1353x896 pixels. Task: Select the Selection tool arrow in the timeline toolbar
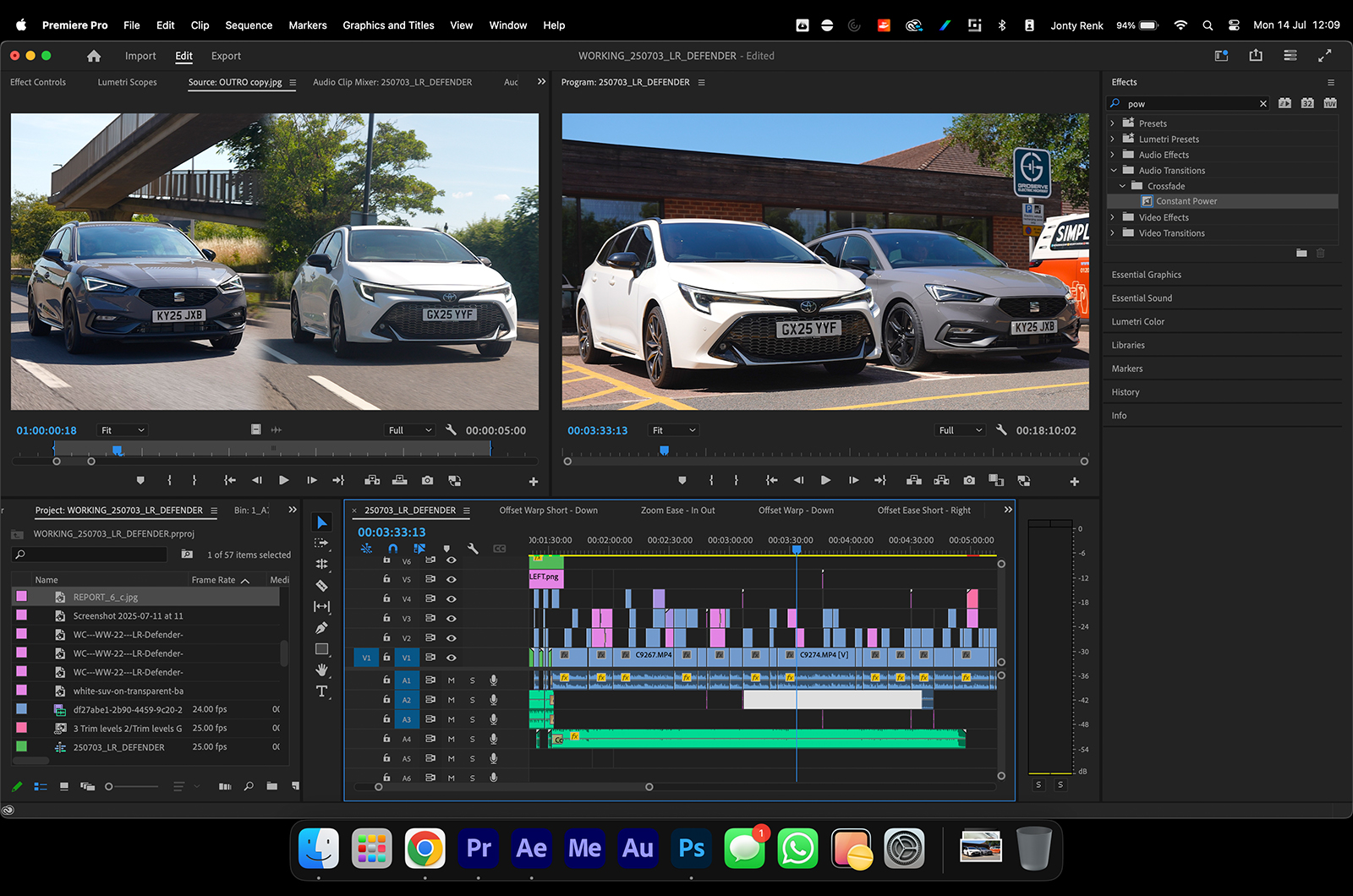pyautogui.click(x=321, y=522)
